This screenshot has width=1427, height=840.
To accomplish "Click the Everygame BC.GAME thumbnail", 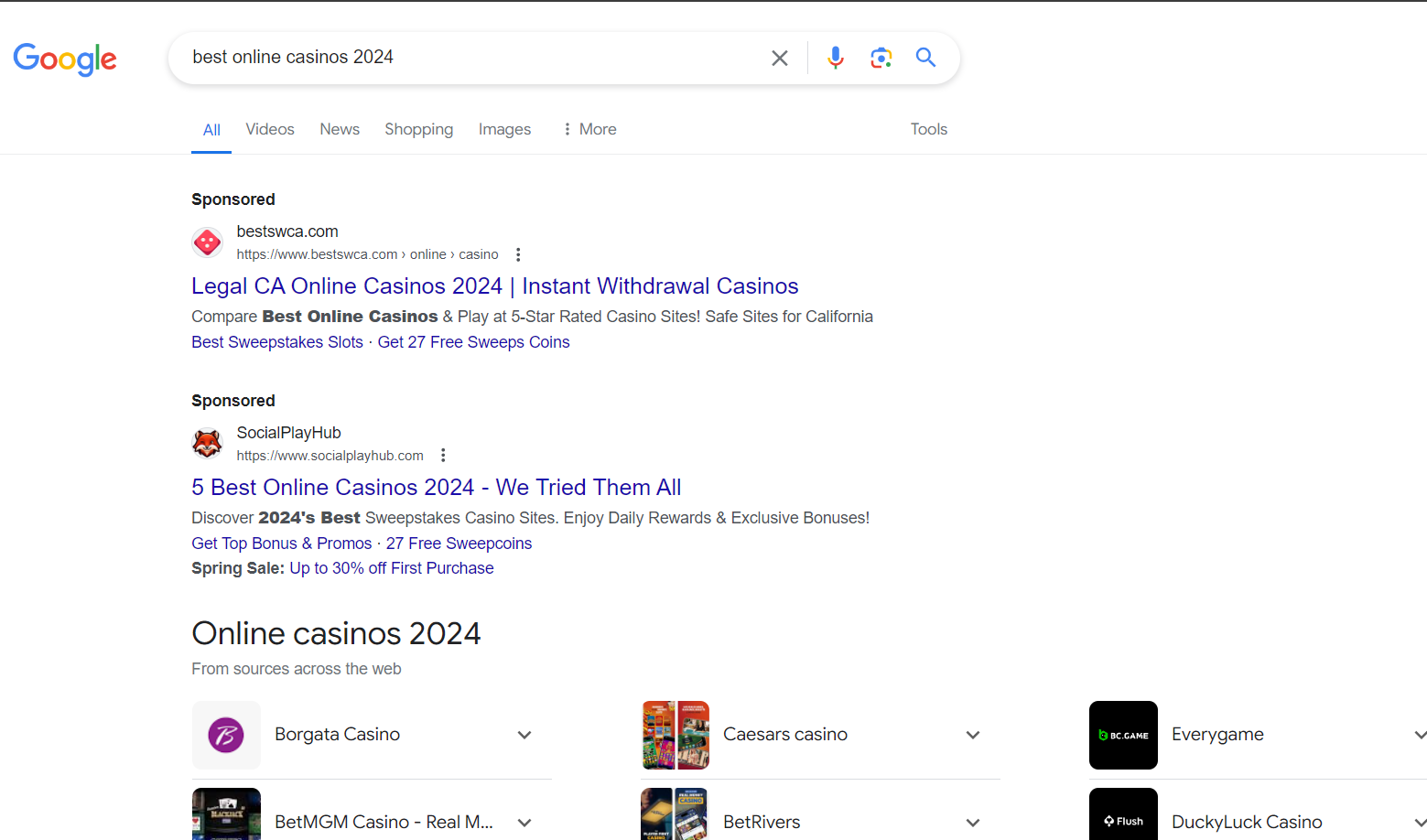I will tap(1123, 735).
